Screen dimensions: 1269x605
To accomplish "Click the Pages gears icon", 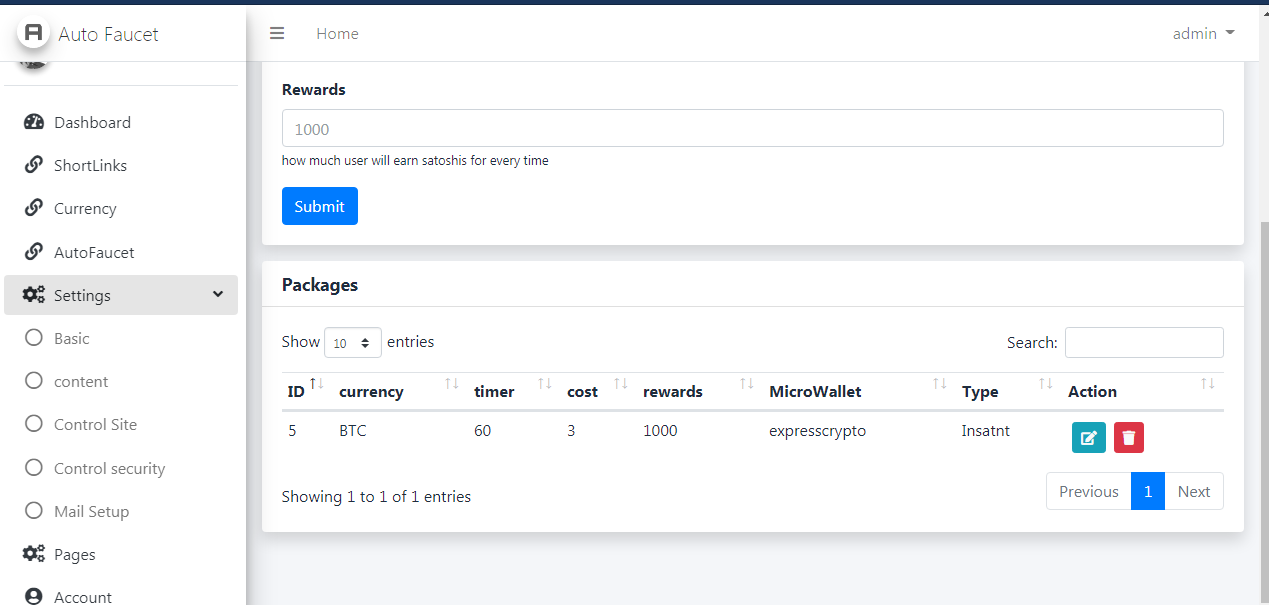I will [33, 554].
